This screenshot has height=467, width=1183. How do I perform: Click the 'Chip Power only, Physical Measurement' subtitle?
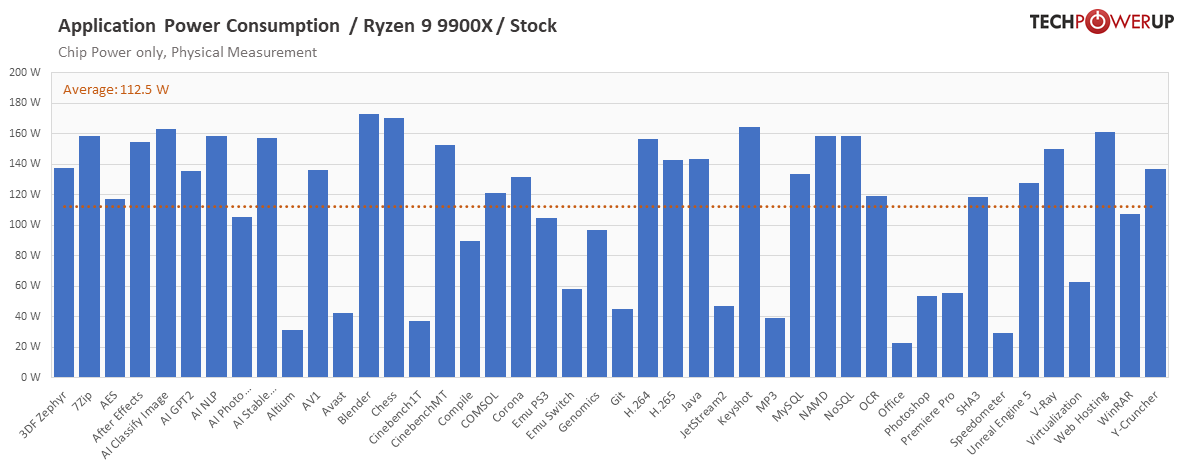coord(187,52)
